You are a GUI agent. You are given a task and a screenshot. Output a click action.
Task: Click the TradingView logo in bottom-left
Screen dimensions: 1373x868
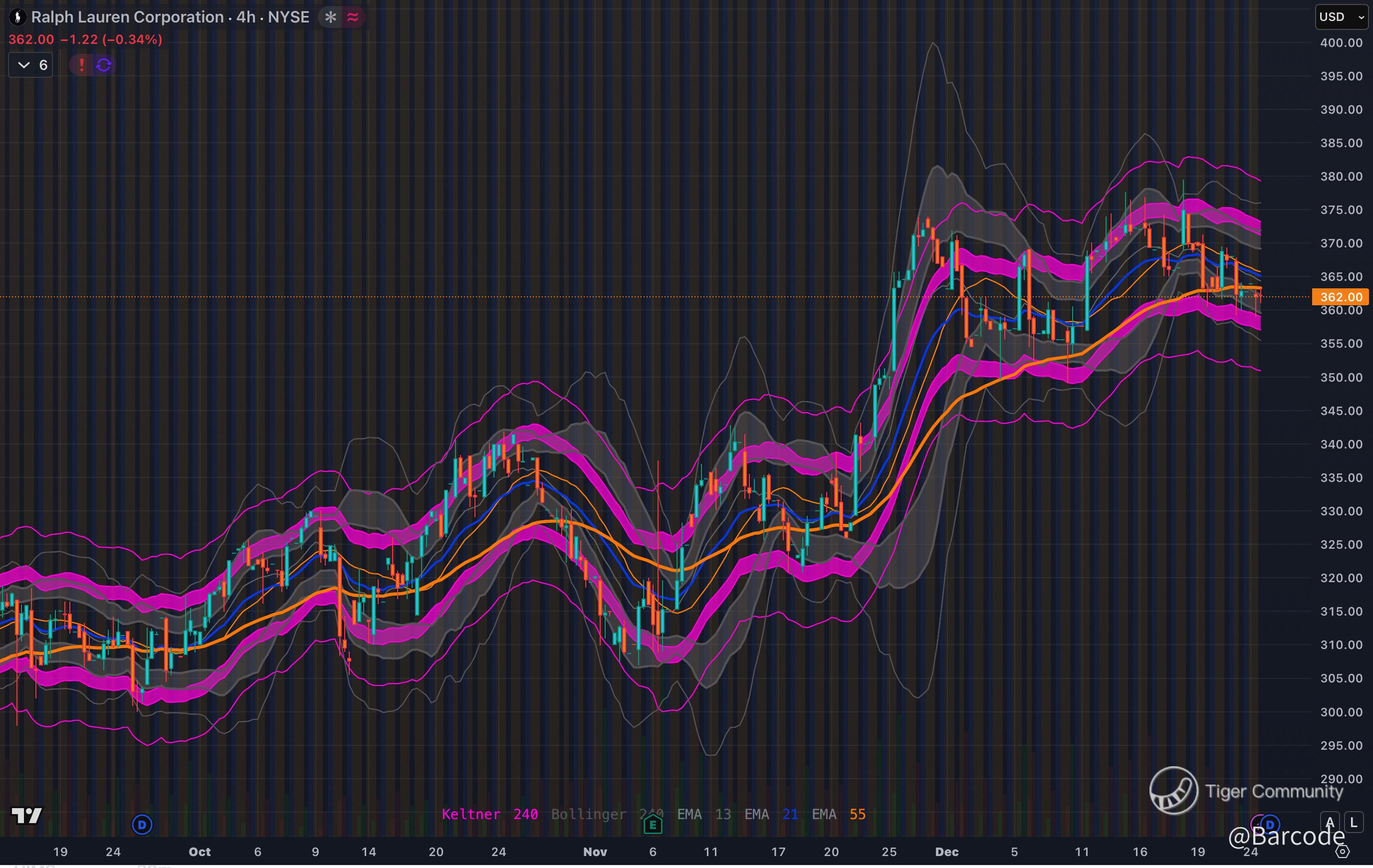pos(27,816)
